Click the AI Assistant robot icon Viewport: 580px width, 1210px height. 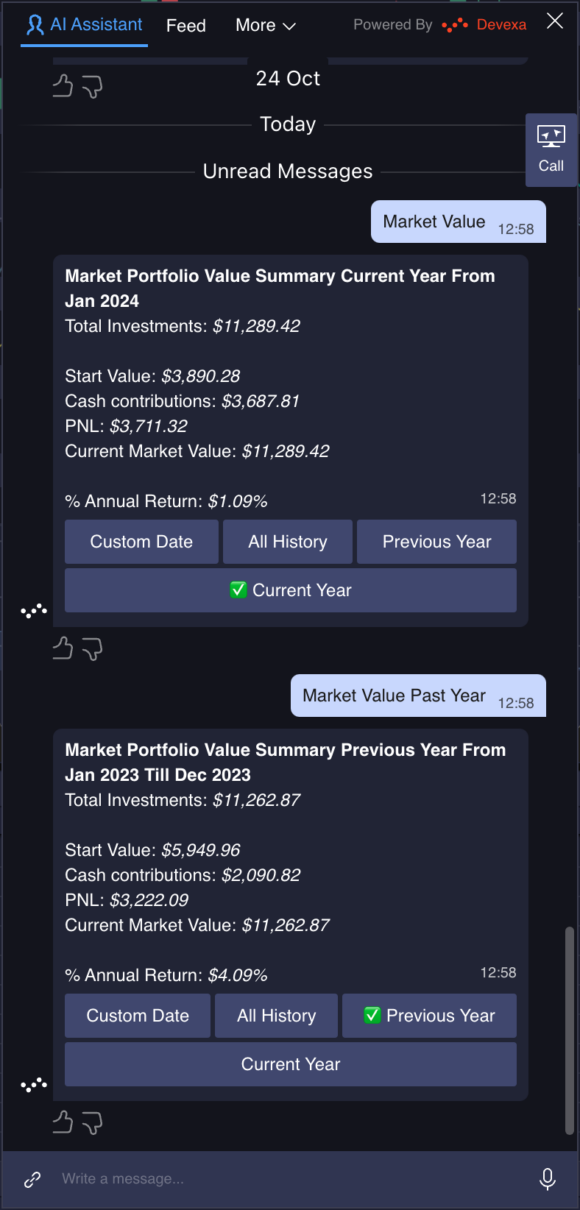coord(34,24)
